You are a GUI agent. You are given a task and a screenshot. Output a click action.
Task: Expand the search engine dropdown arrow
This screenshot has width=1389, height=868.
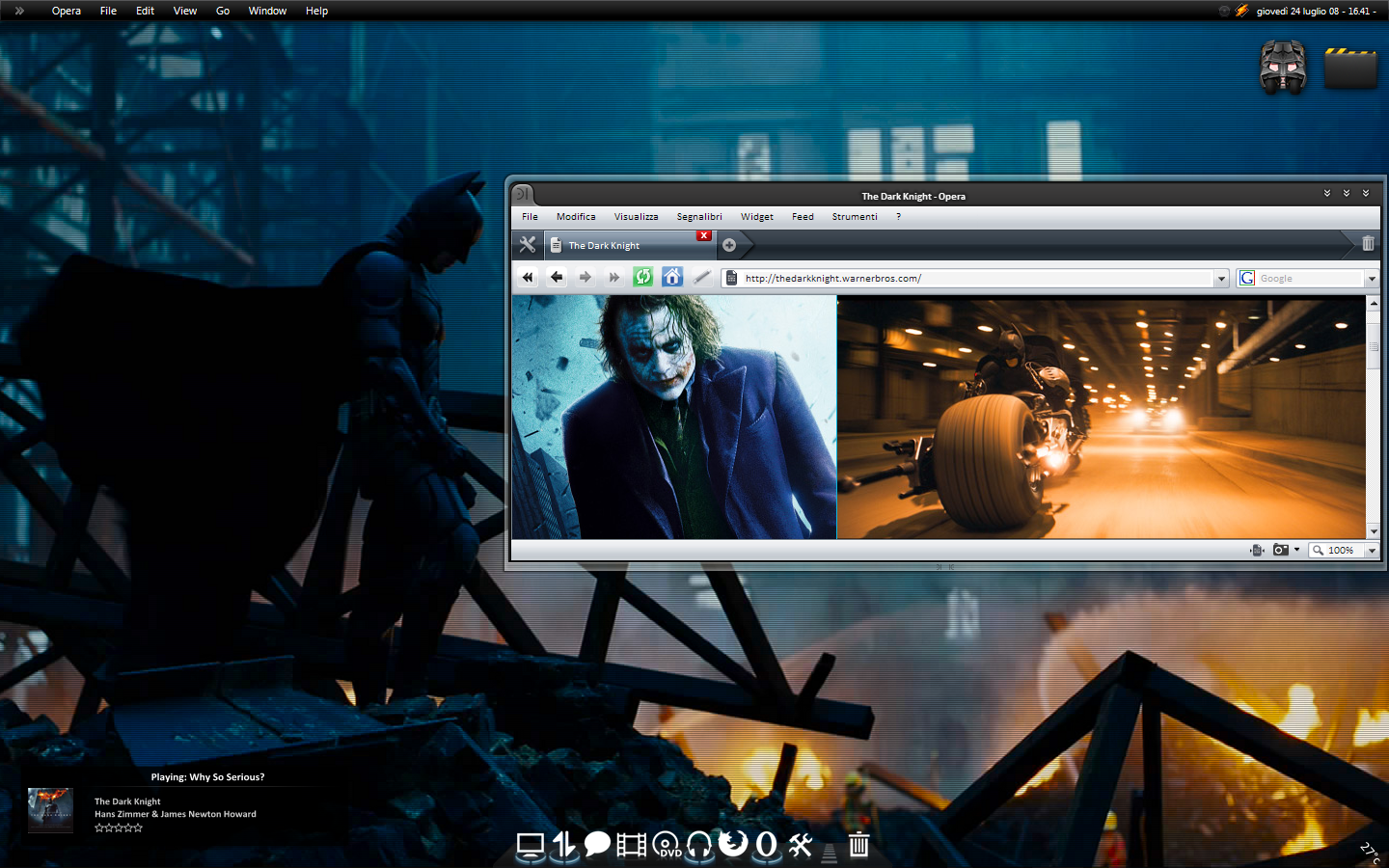1372,279
